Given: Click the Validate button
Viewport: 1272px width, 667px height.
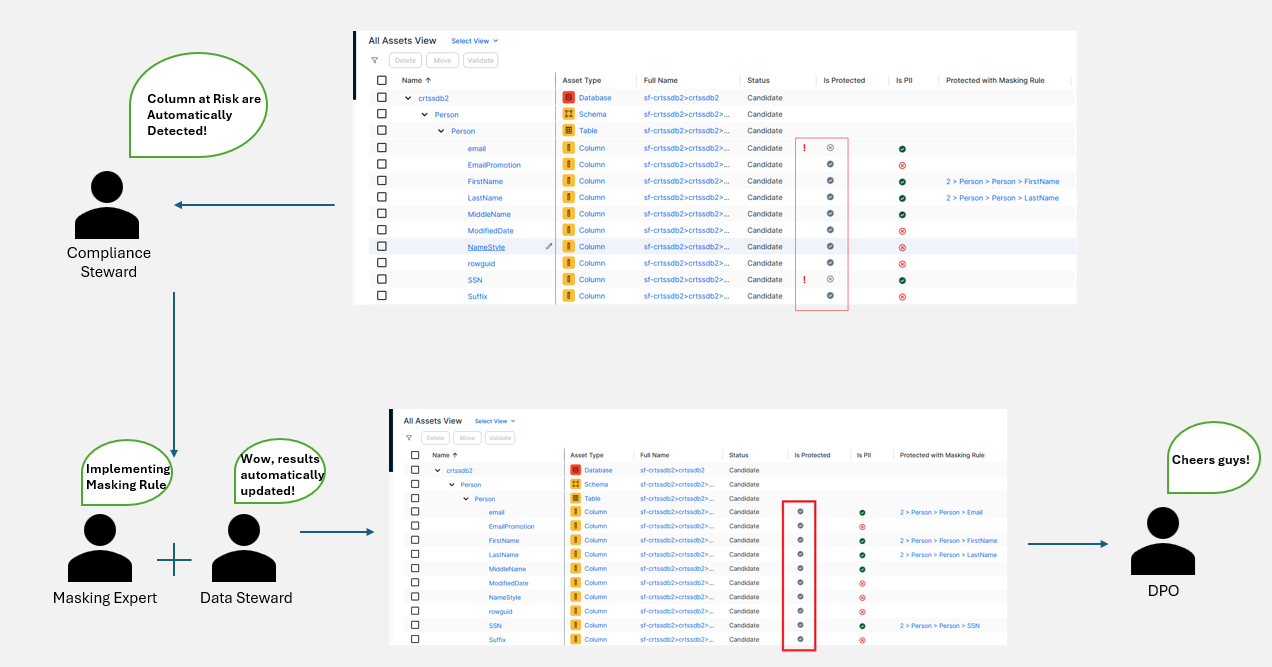Looking at the screenshot, I should [x=480, y=60].
